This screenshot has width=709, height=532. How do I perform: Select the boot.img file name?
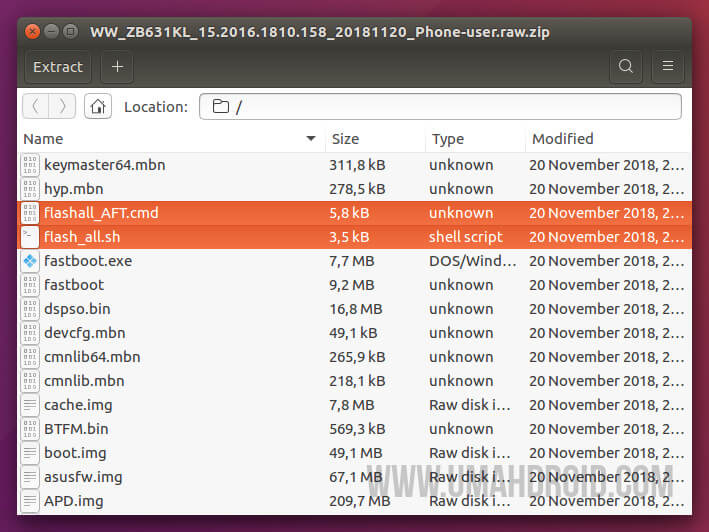coord(76,452)
